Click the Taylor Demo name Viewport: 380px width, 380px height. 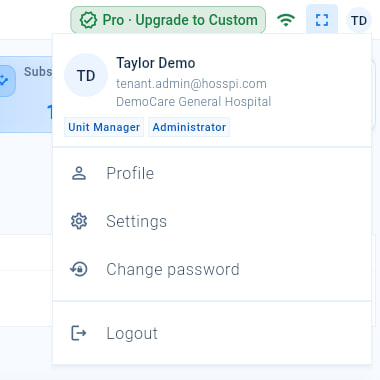click(156, 63)
